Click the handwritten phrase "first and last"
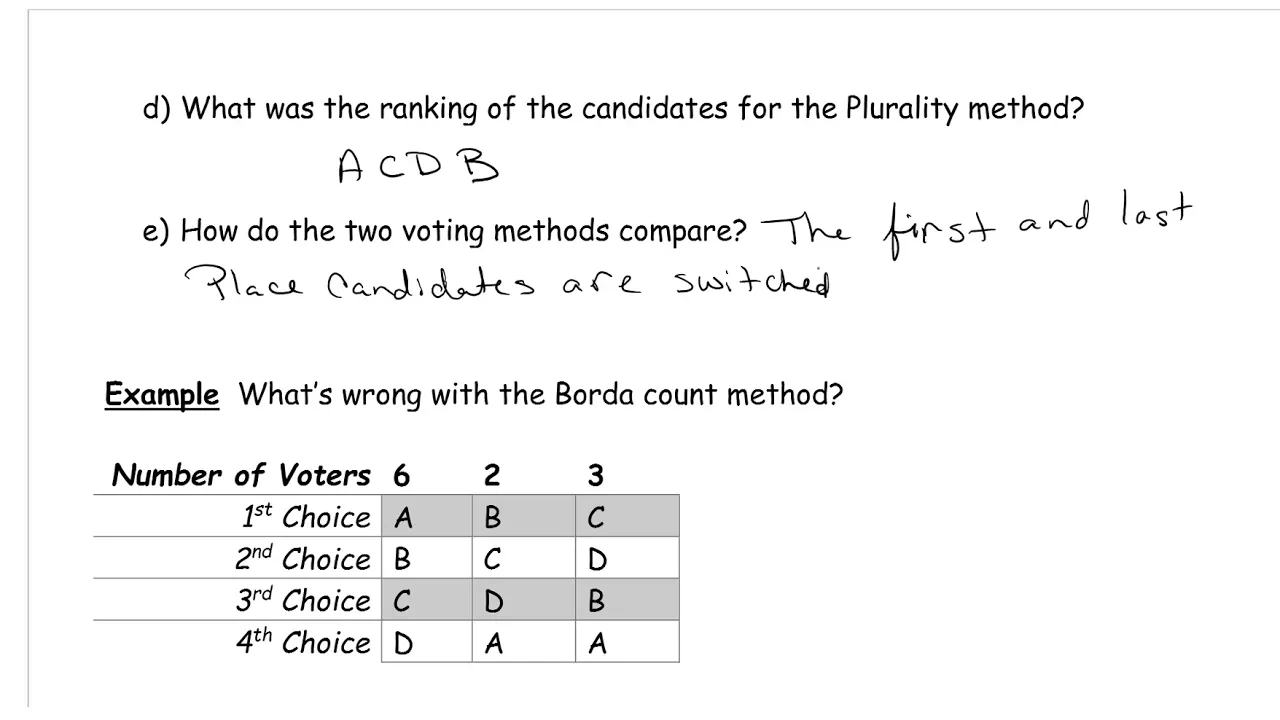The width and height of the screenshot is (1280, 720). coord(1038,226)
